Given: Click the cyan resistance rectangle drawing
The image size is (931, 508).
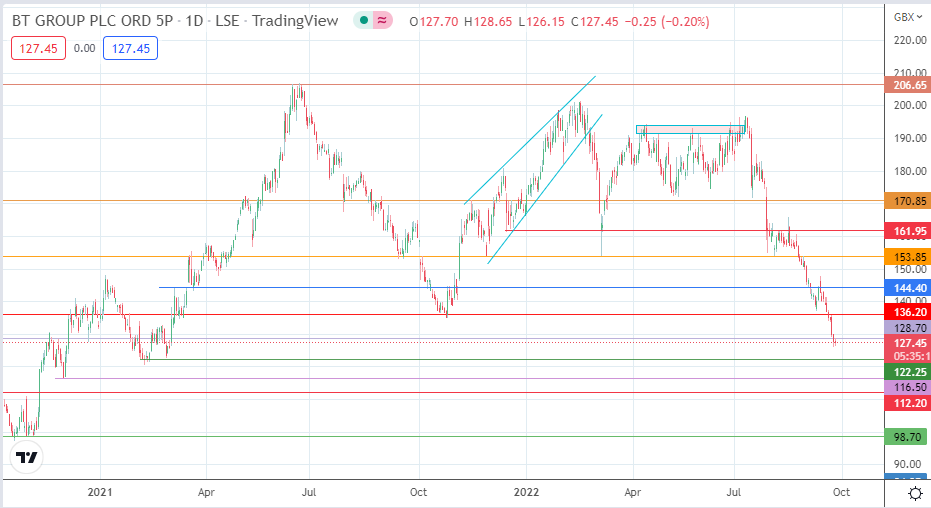Looking at the screenshot, I should 691,129.
